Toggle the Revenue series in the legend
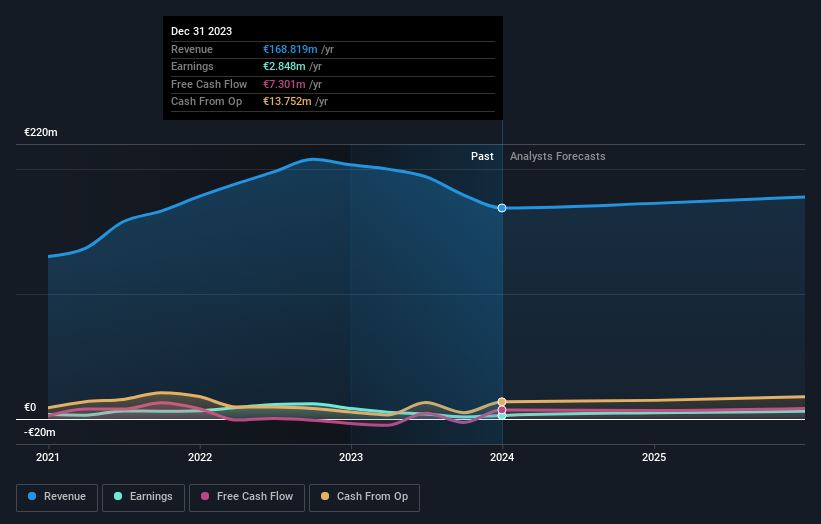This screenshot has height=524, width=821. (57, 497)
